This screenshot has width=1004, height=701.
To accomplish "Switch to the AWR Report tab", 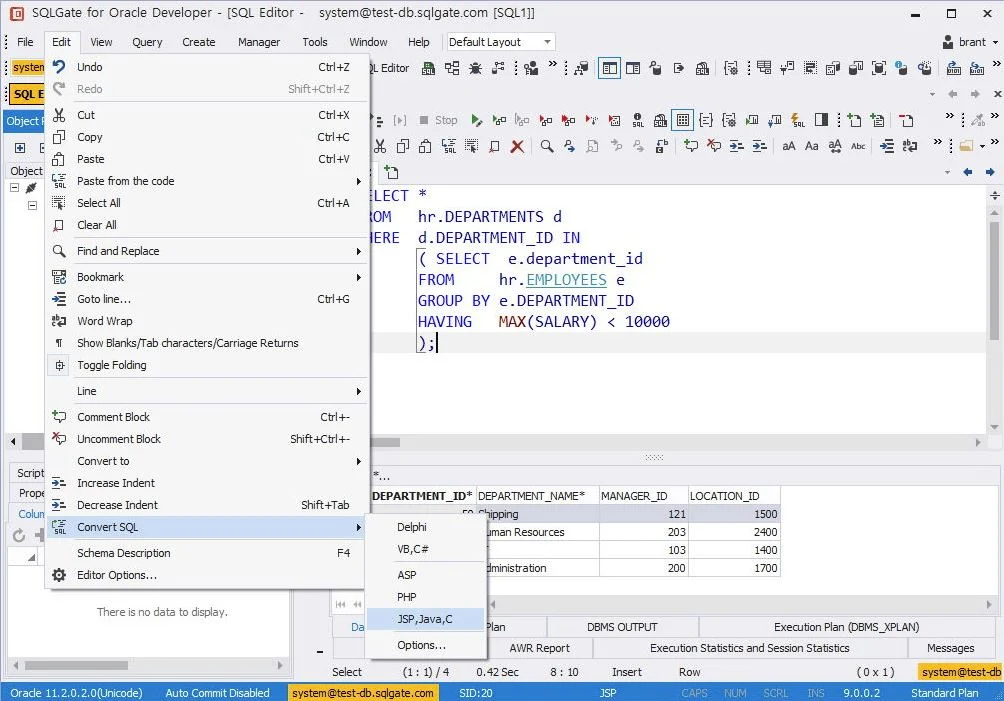I will 539,648.
